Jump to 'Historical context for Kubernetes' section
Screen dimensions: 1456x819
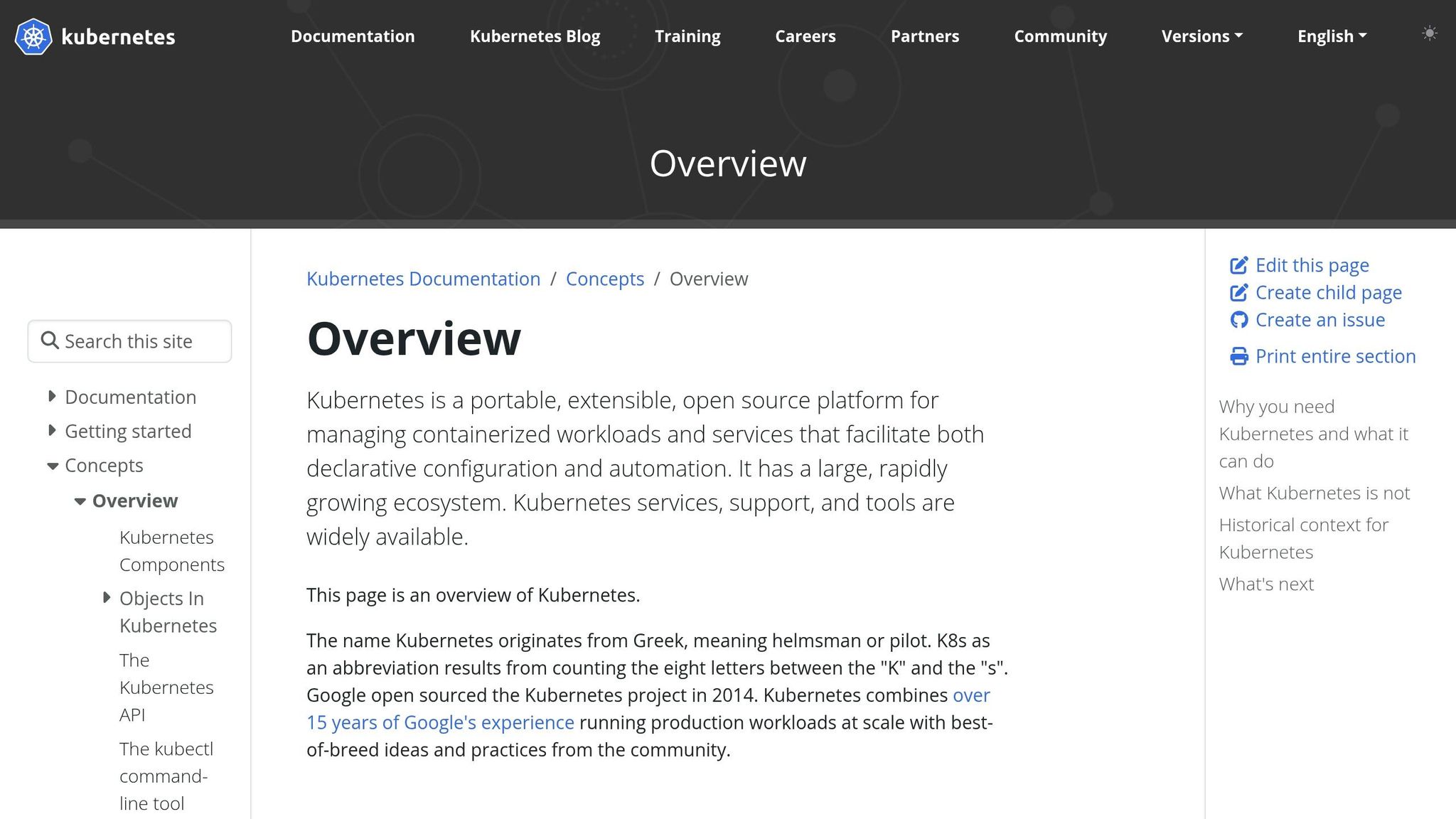(1304, 538)
